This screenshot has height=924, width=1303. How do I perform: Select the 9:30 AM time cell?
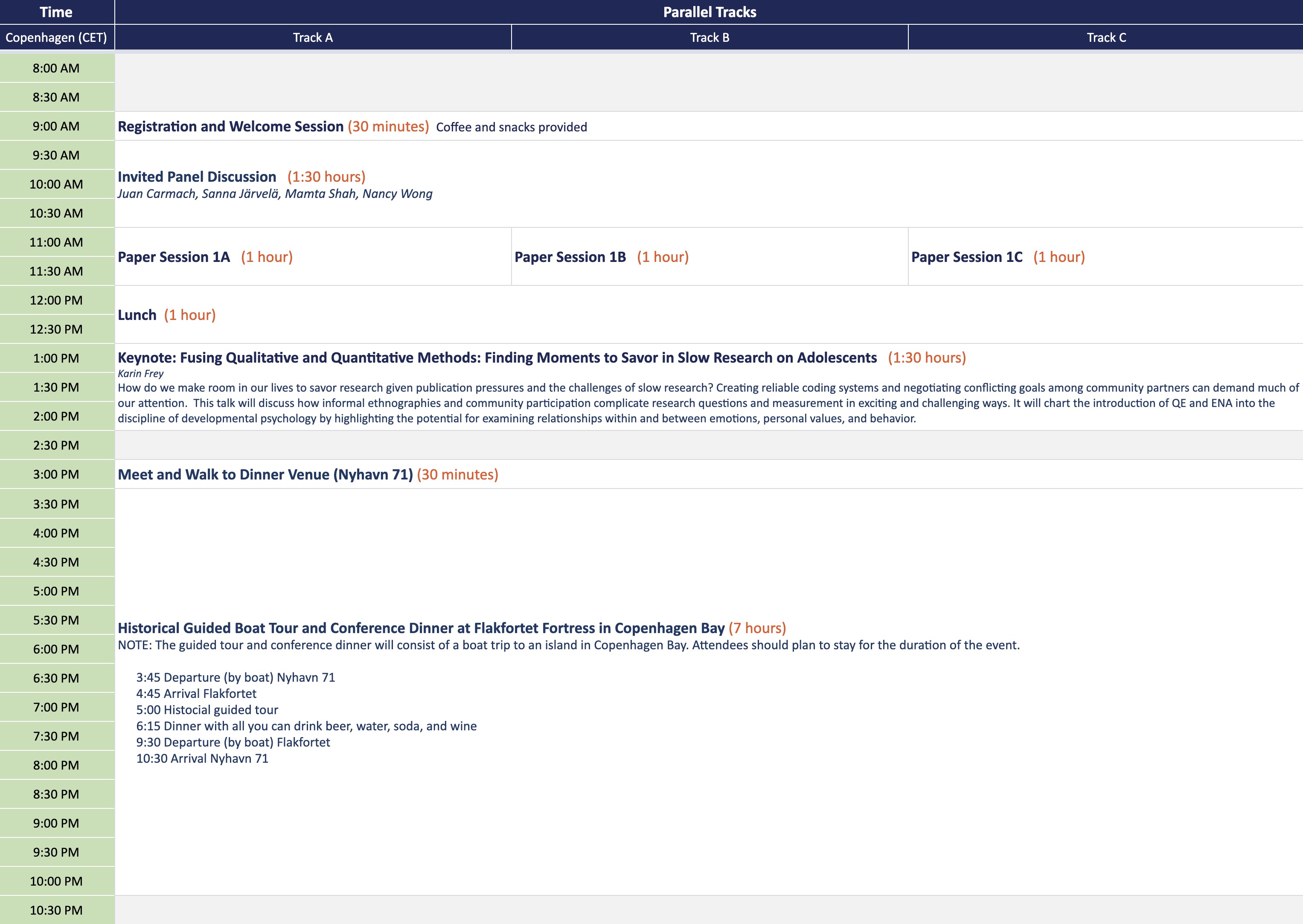tap(56, 155)
